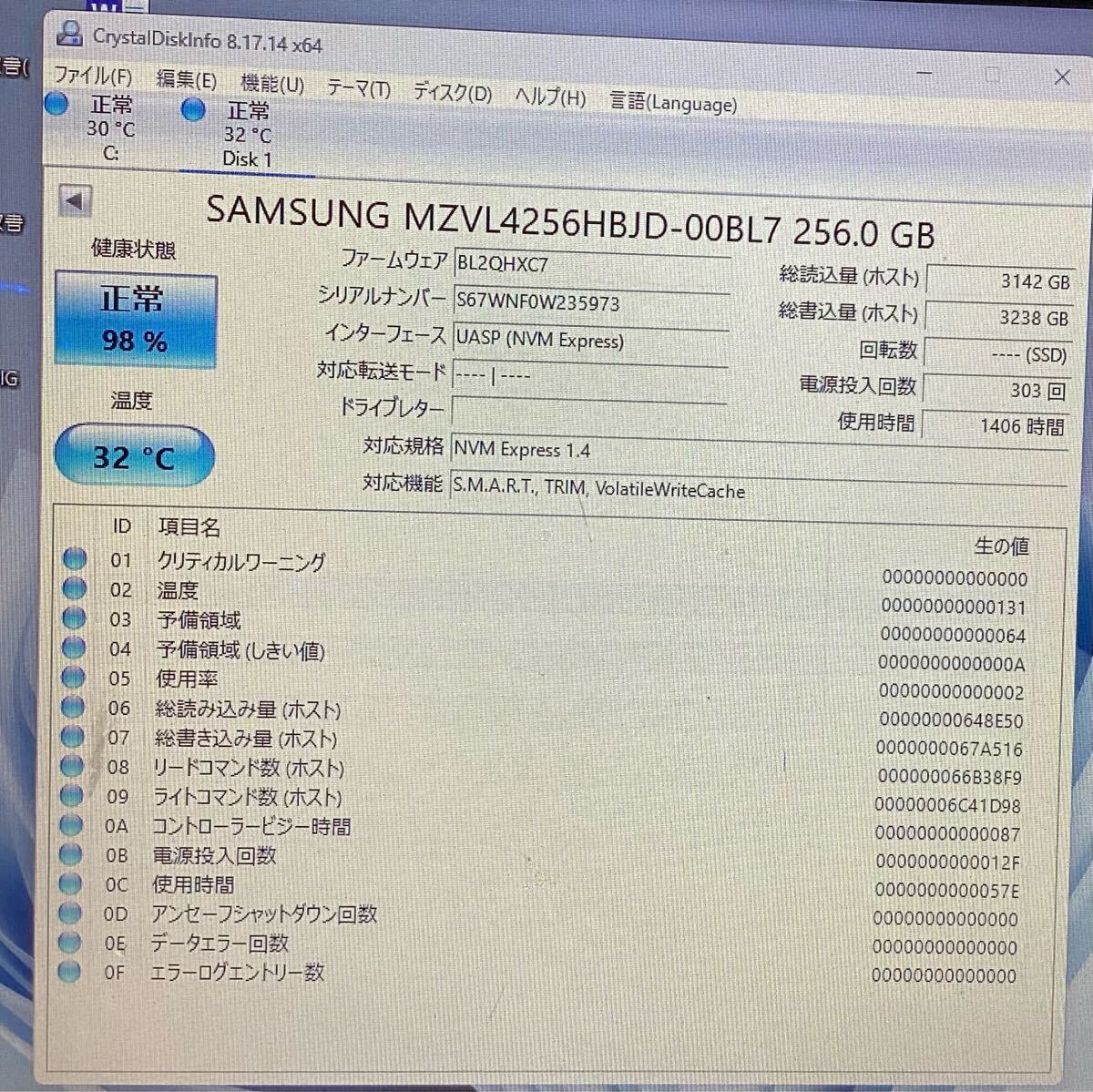Open the ファイル(F) menu

click(92, 77)
